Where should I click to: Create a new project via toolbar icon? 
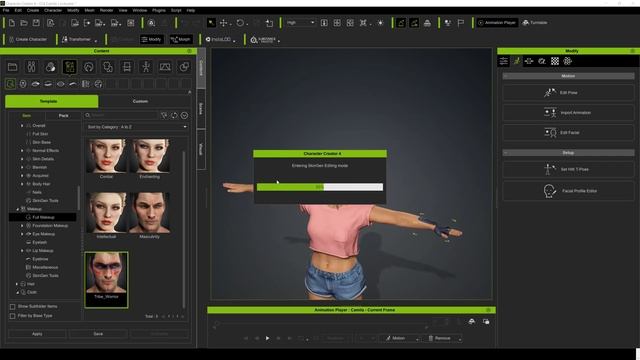[x=12, y=23]
